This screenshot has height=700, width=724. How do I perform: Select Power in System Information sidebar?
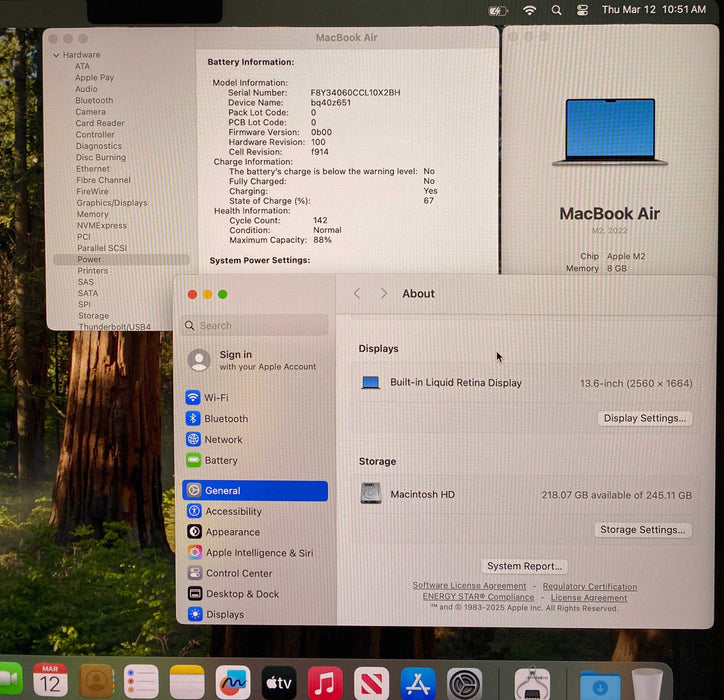[x=121, y=259]
